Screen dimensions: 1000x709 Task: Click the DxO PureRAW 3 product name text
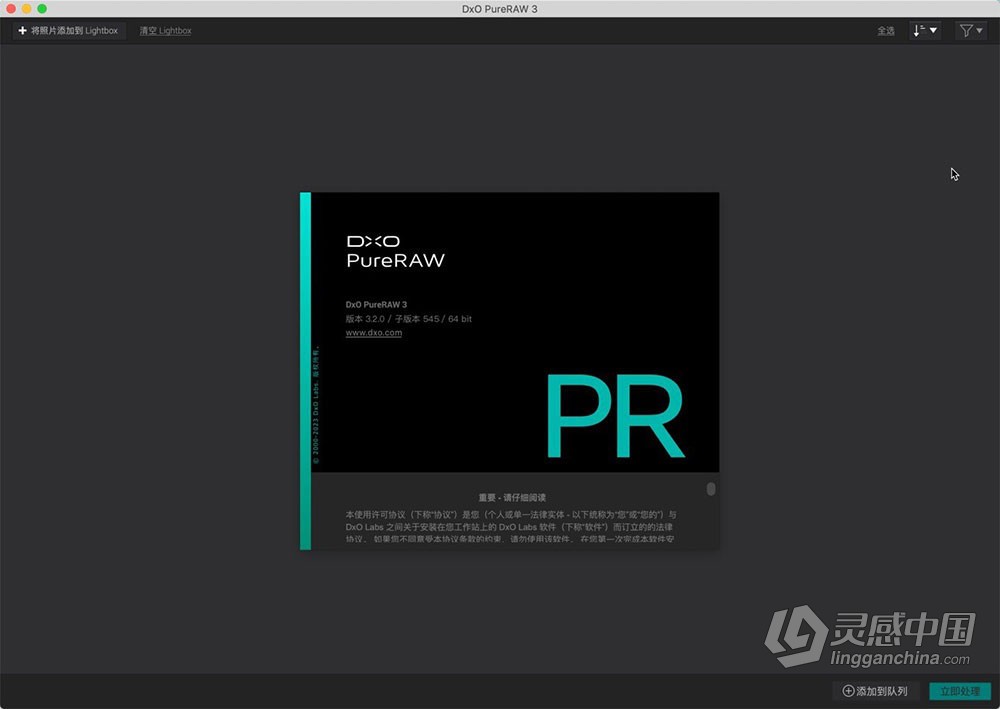[376, 305]
